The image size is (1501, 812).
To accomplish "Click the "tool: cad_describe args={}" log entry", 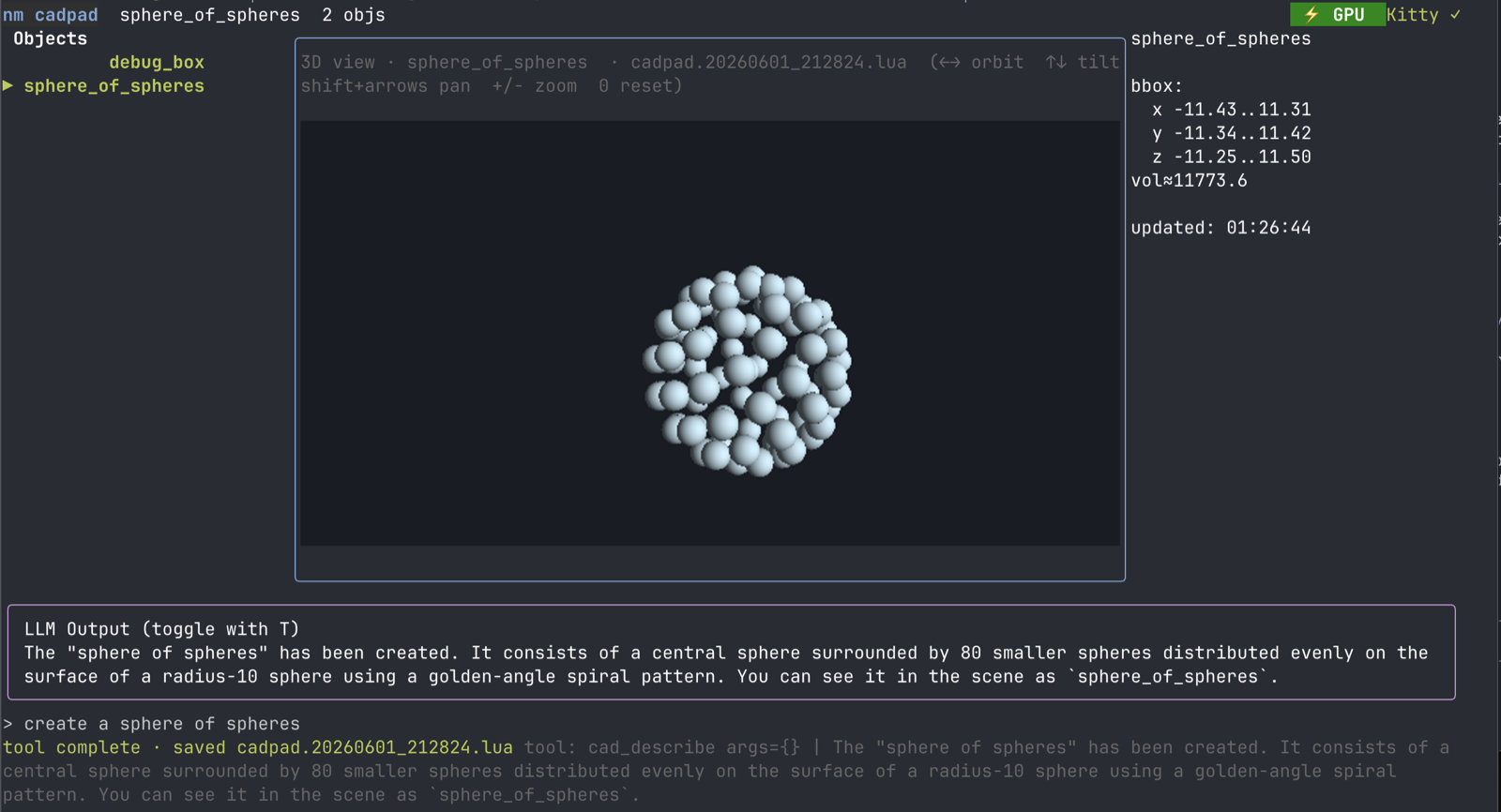I will click(662, 747).
